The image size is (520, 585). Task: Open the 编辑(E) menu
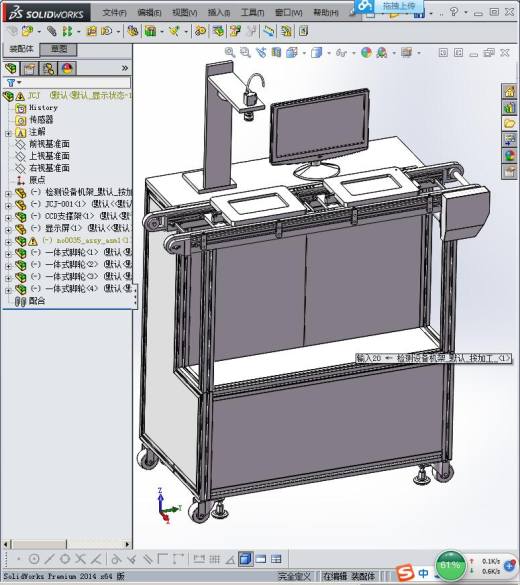coord(149,13)
